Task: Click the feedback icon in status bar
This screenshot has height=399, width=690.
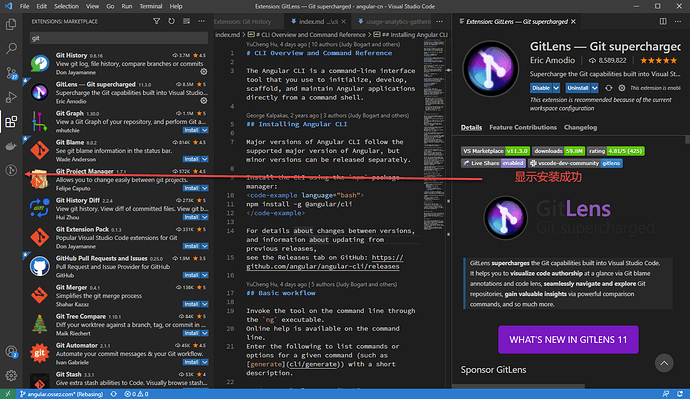Action: 666,394
